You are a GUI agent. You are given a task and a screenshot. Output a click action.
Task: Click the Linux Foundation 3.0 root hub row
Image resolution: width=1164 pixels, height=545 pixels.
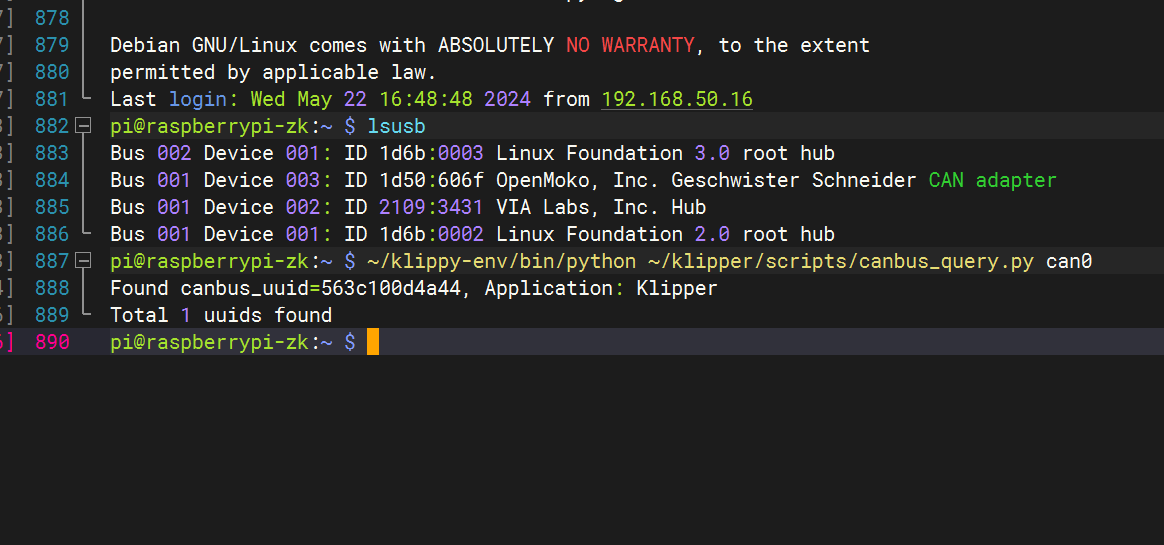472,153
